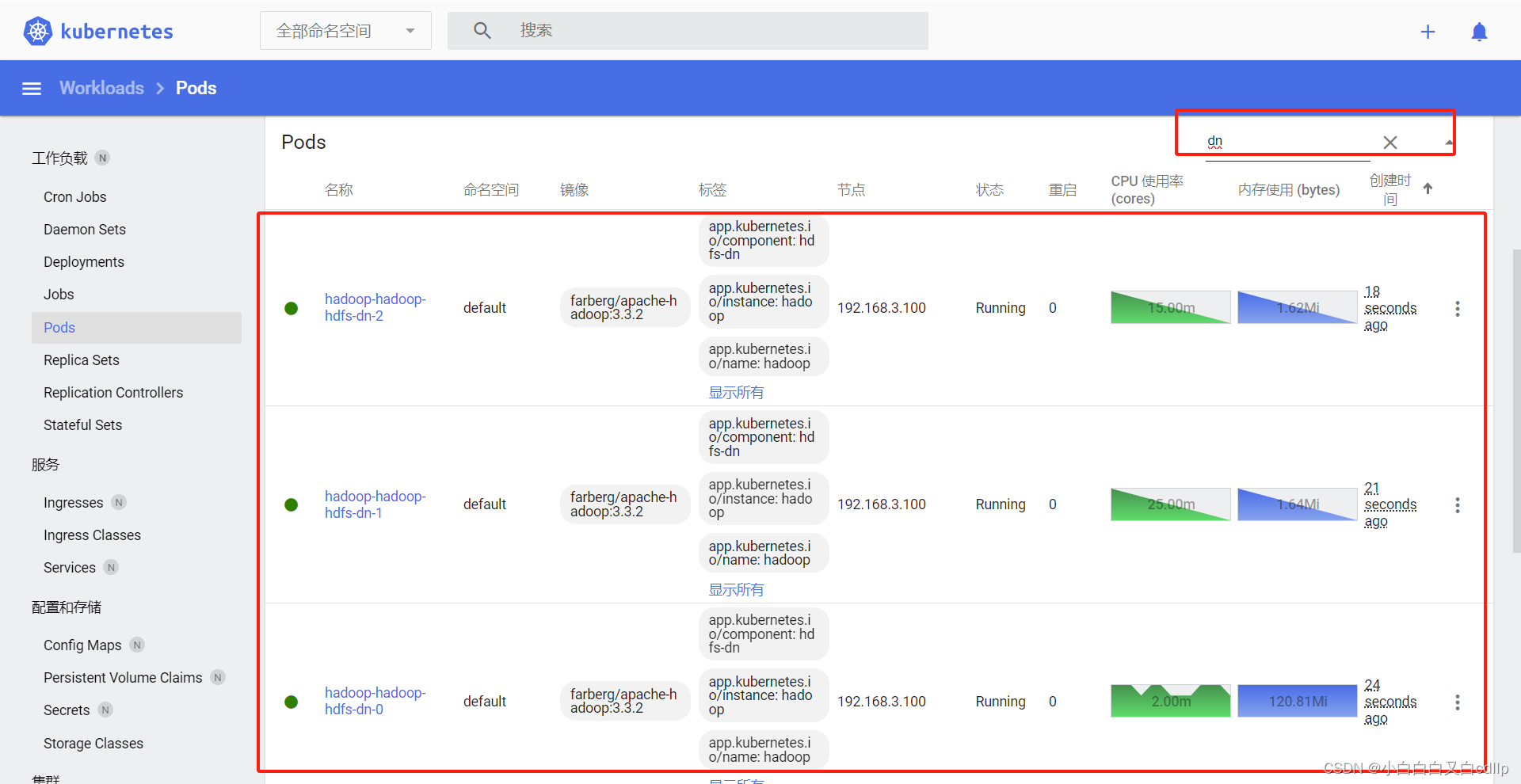
Task: Click 配置和存储 sidebar heading
Action: [67, 607]
